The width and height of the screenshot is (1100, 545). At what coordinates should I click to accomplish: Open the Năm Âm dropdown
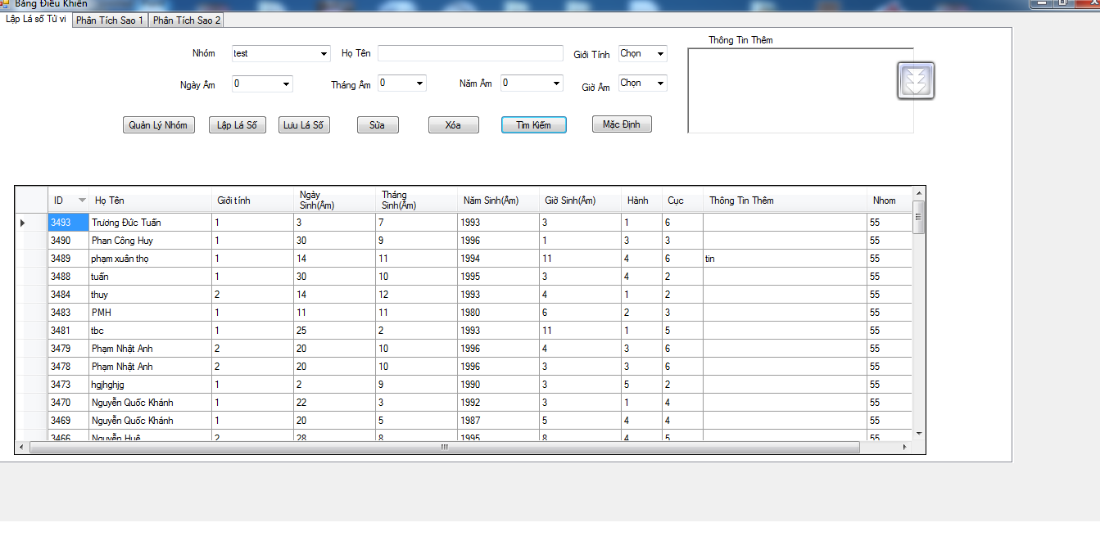click(556, 84)
